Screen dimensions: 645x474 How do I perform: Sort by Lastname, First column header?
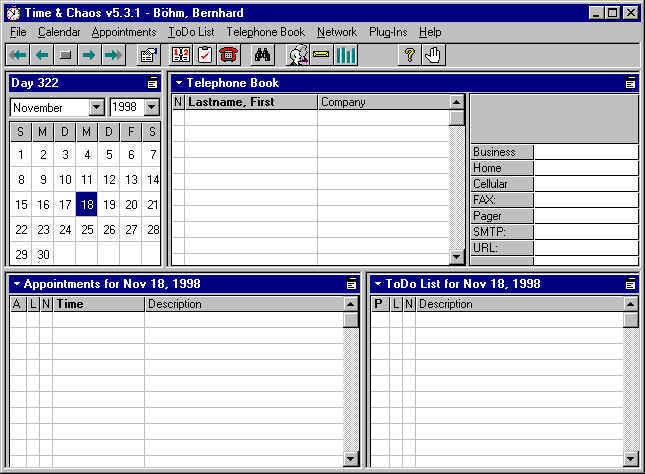[251, 102]
